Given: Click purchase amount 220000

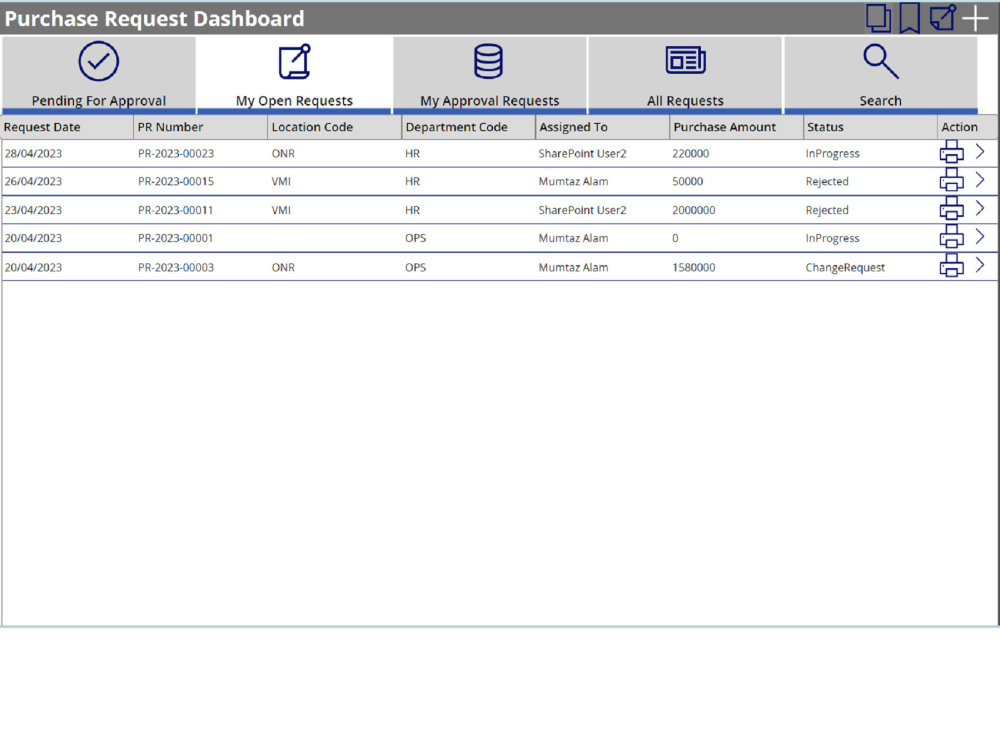Looking at the screenshot, I should [x=691, y=154].
